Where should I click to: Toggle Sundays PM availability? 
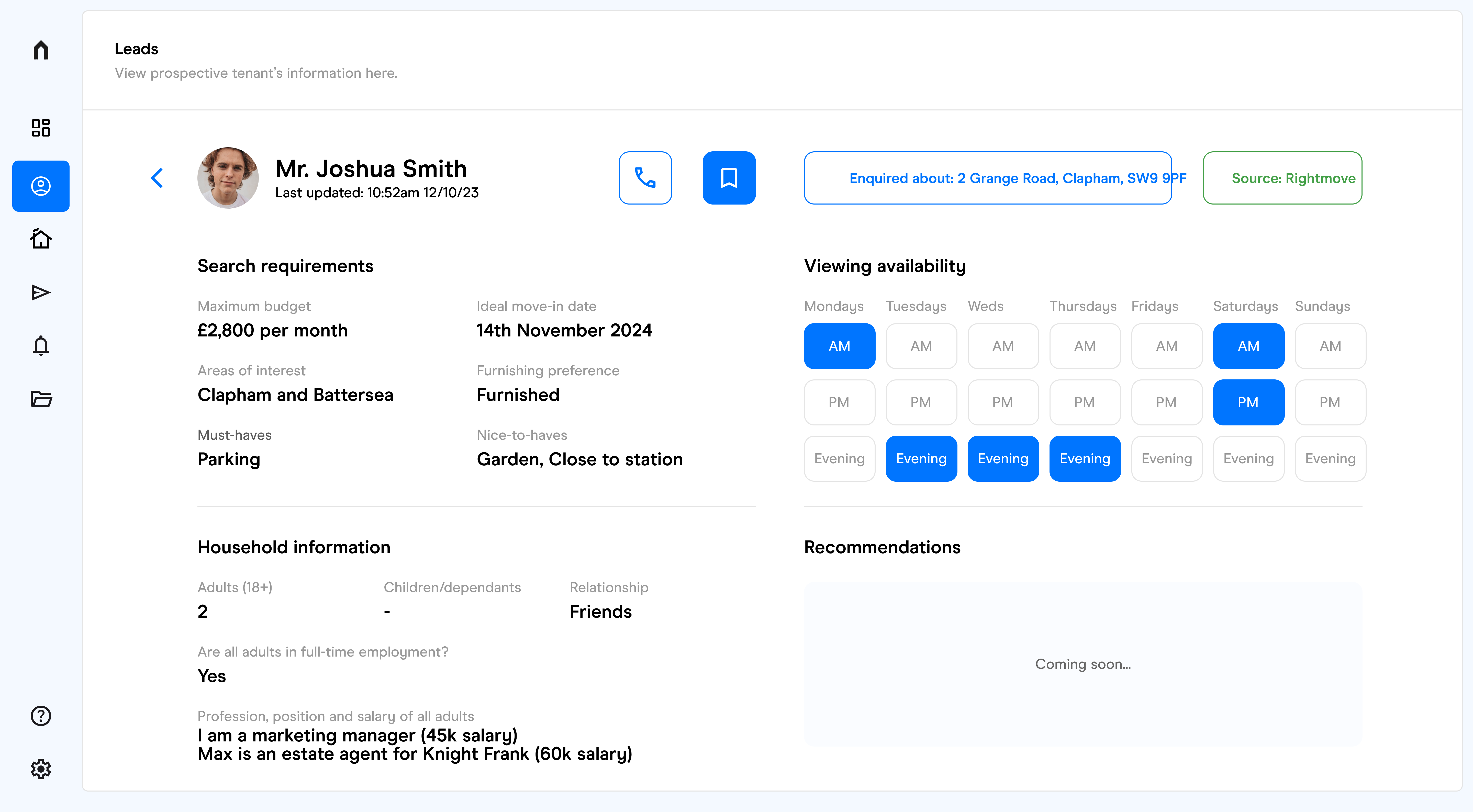tap(1331, 403)
